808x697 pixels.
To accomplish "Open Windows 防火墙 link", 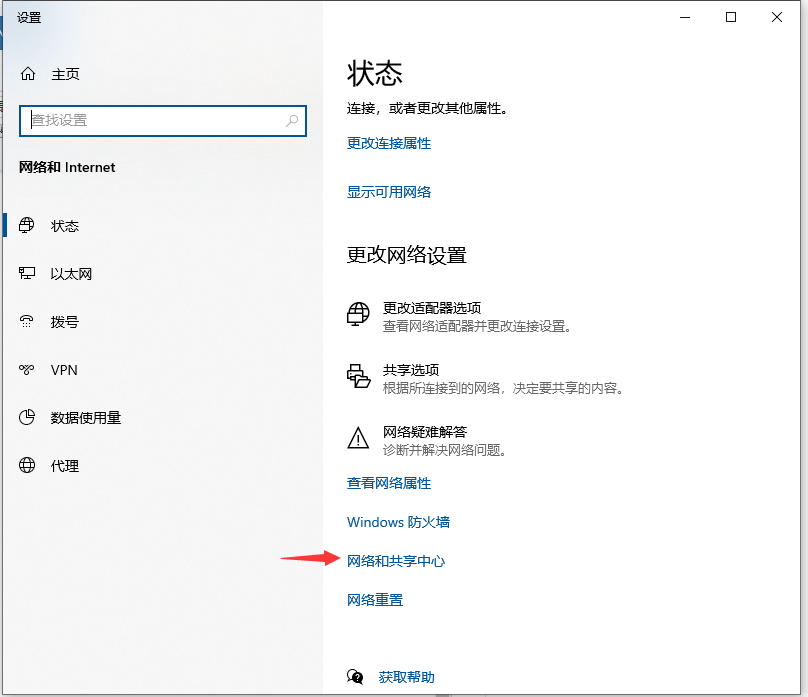I will click(398, 522).
